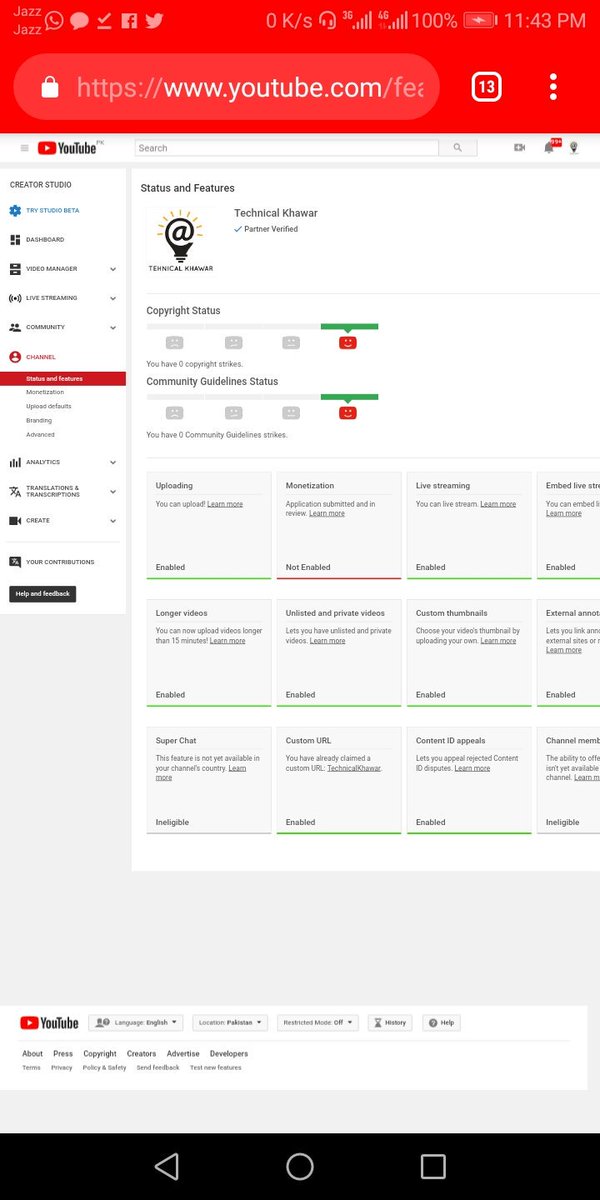Screen dimensions: 600x1200
Task: Select Status and features in Channel menu
Action: coord(63,379)
